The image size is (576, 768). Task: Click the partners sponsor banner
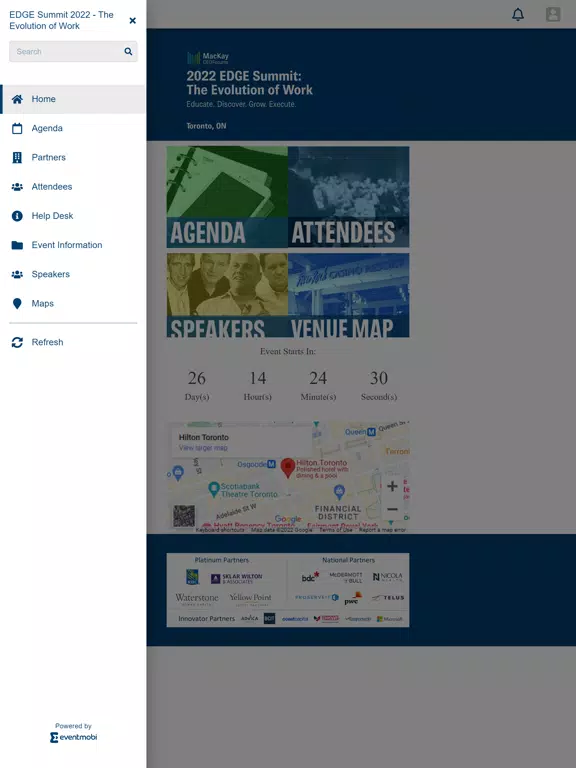(x=288, y=590)
